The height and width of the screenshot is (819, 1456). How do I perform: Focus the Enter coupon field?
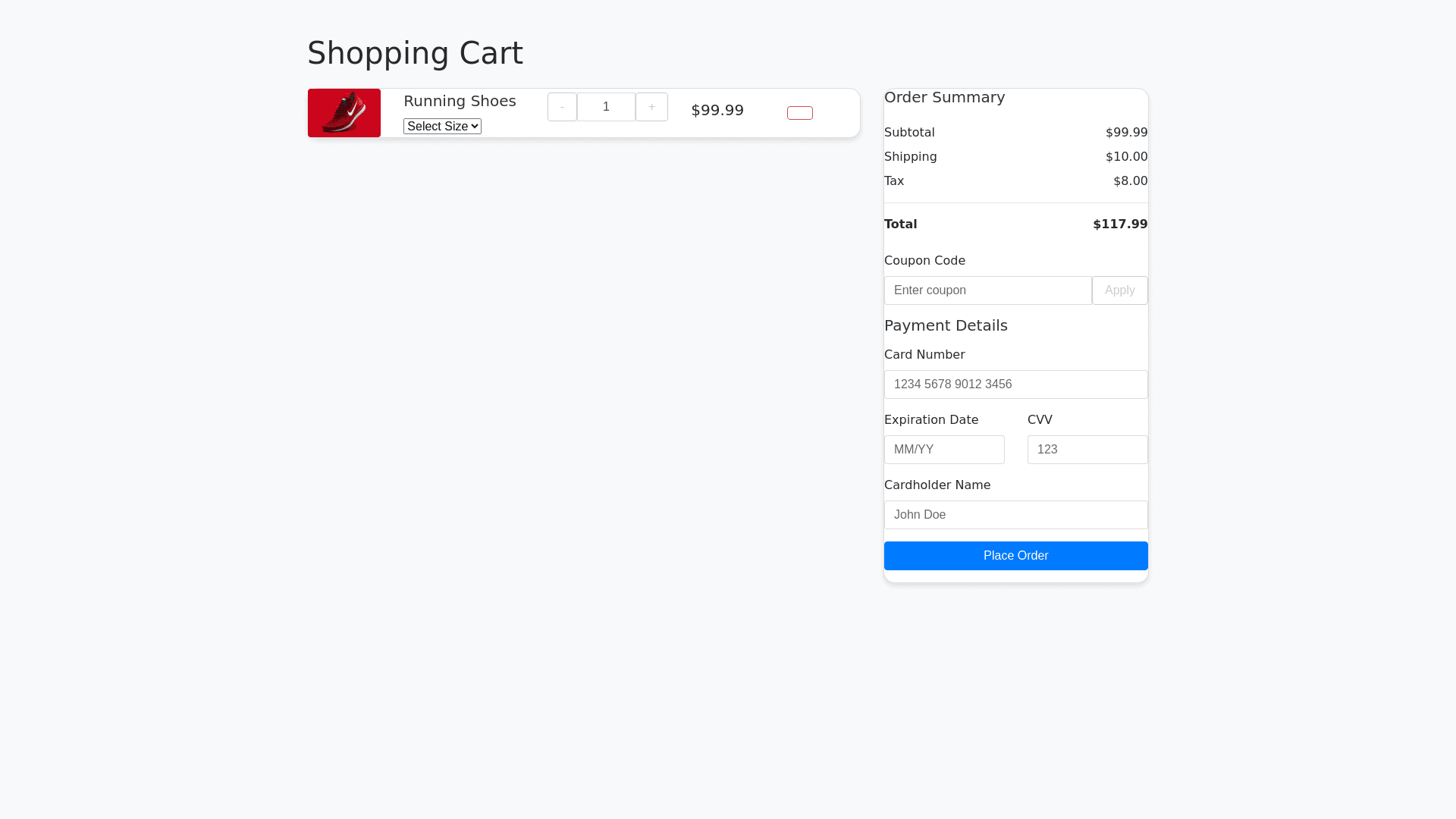987,290
